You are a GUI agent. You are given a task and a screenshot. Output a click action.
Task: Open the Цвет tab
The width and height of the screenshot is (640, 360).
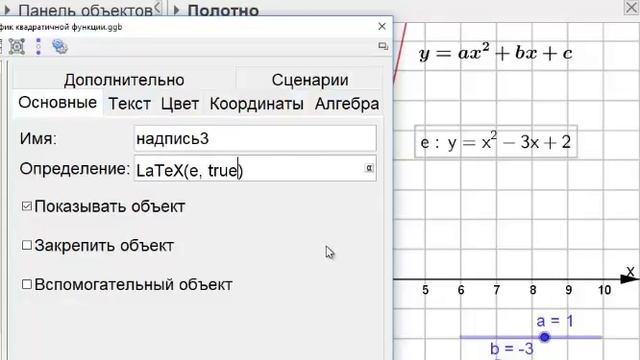click(180, 104)
